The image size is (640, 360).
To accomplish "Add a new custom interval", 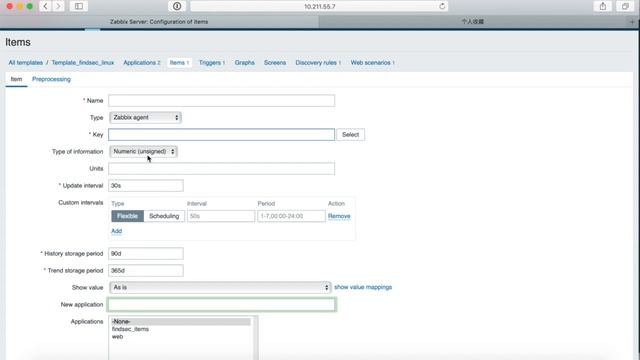I will (117, 231).
